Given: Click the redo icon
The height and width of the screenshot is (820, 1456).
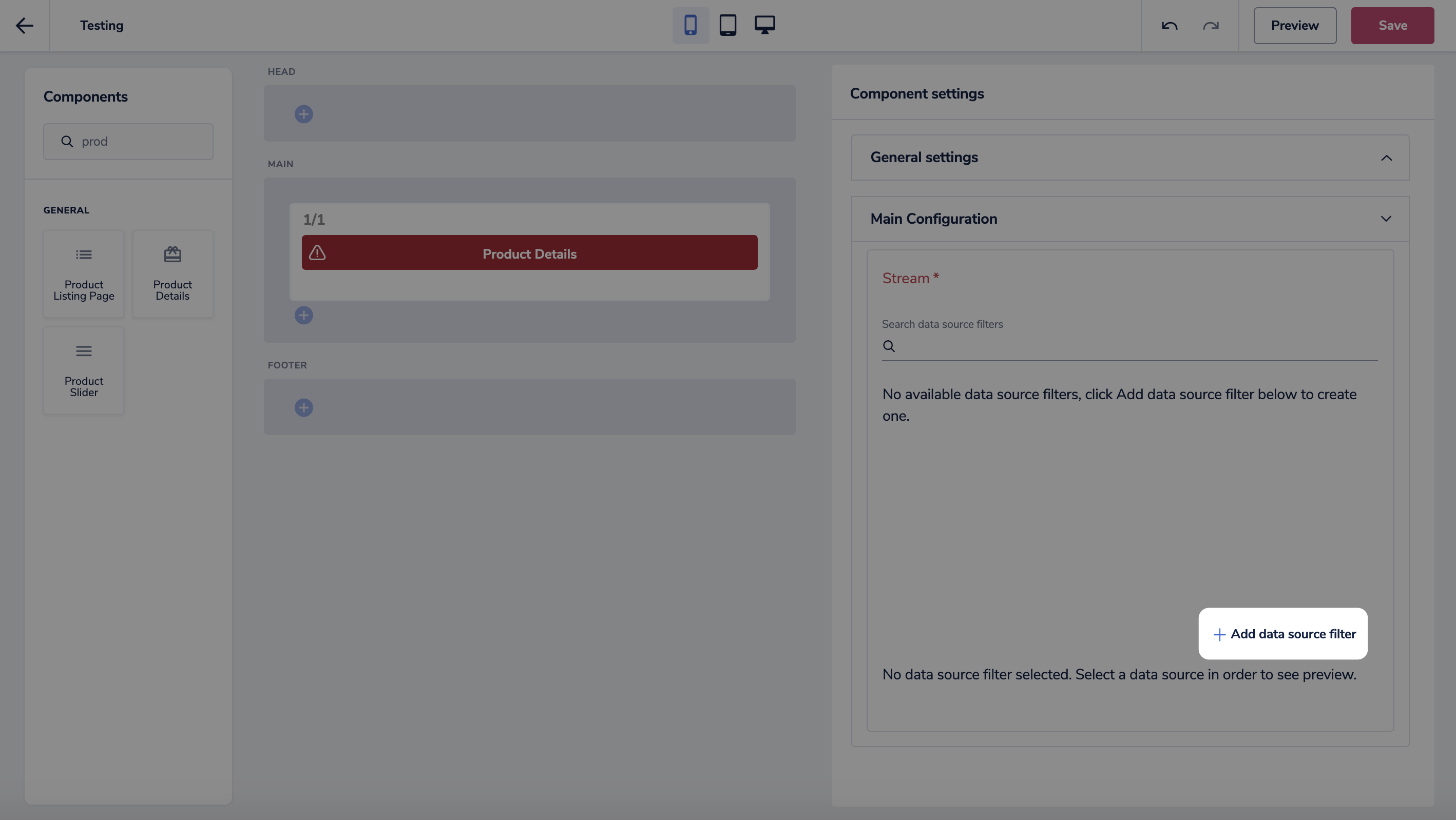Looking at the screenshot, I should pos(1210,26).
